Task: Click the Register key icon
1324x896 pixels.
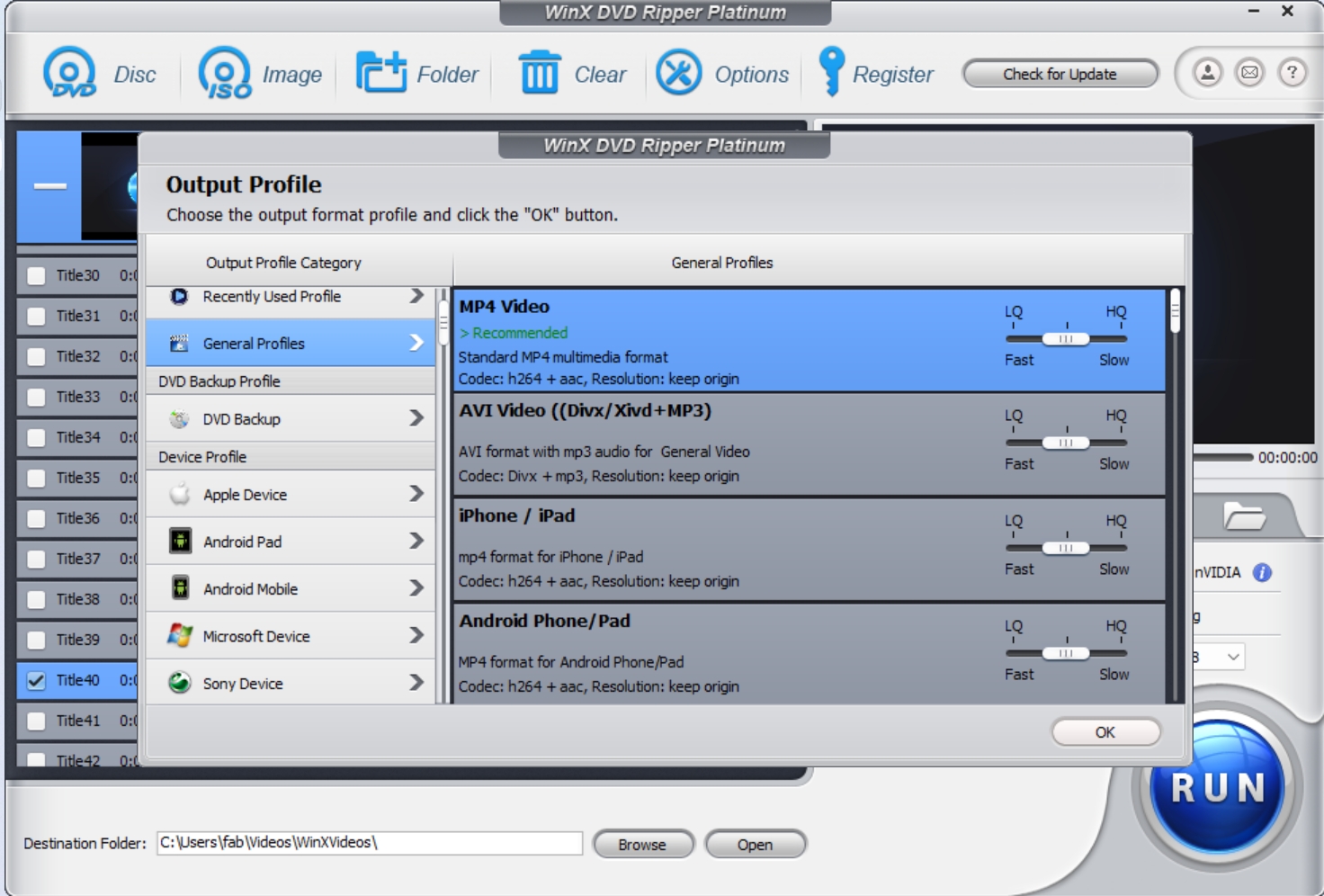Action: click(828, 74)
